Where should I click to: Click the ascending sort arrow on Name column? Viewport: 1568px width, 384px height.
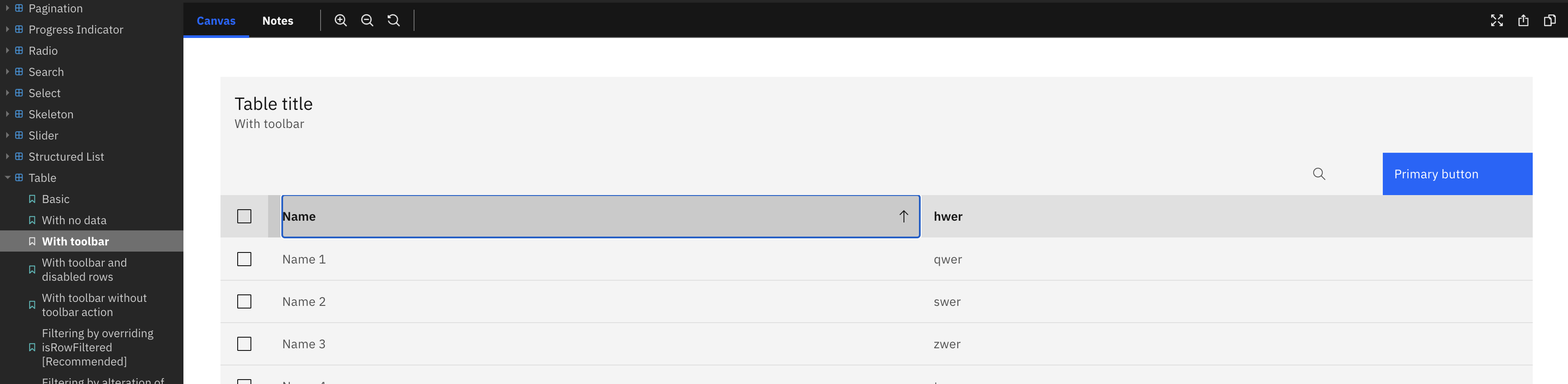point(903,216)
